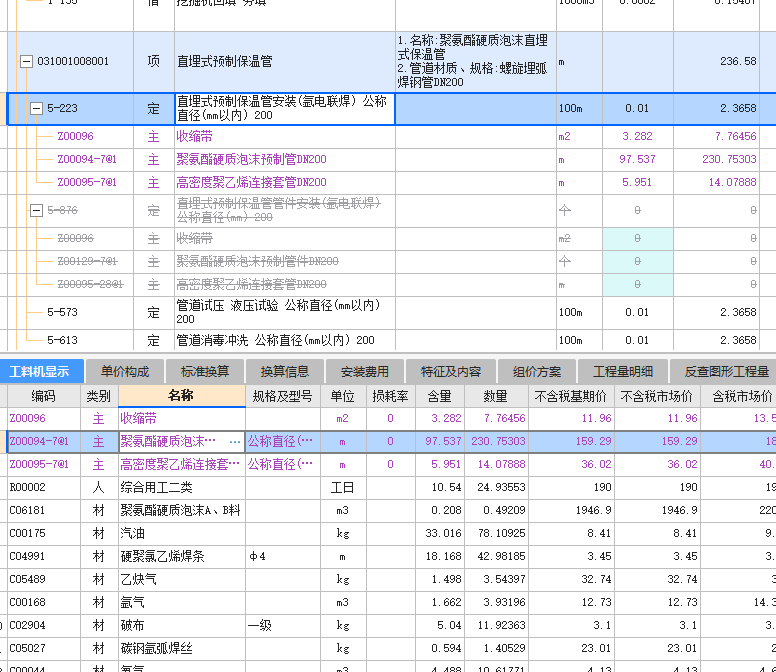
Task: Collapse the 5-223 quota row
Action: (x=37, y=108)
